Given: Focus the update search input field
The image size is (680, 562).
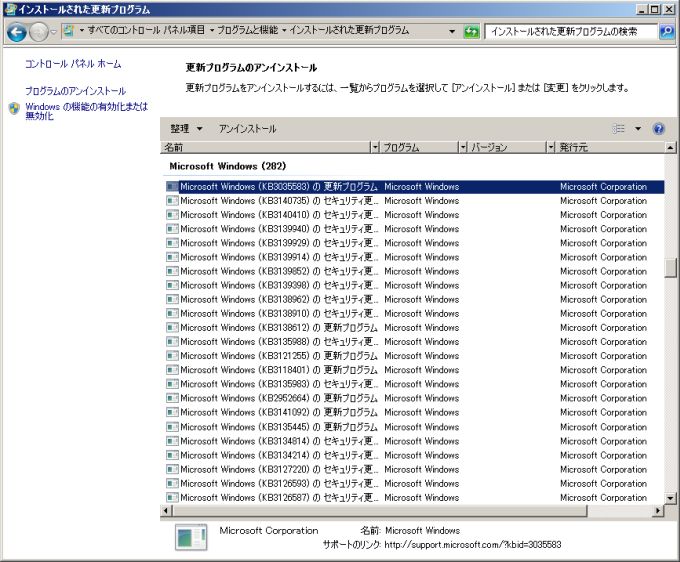Looking at the screenshot, I should (571, 31).
